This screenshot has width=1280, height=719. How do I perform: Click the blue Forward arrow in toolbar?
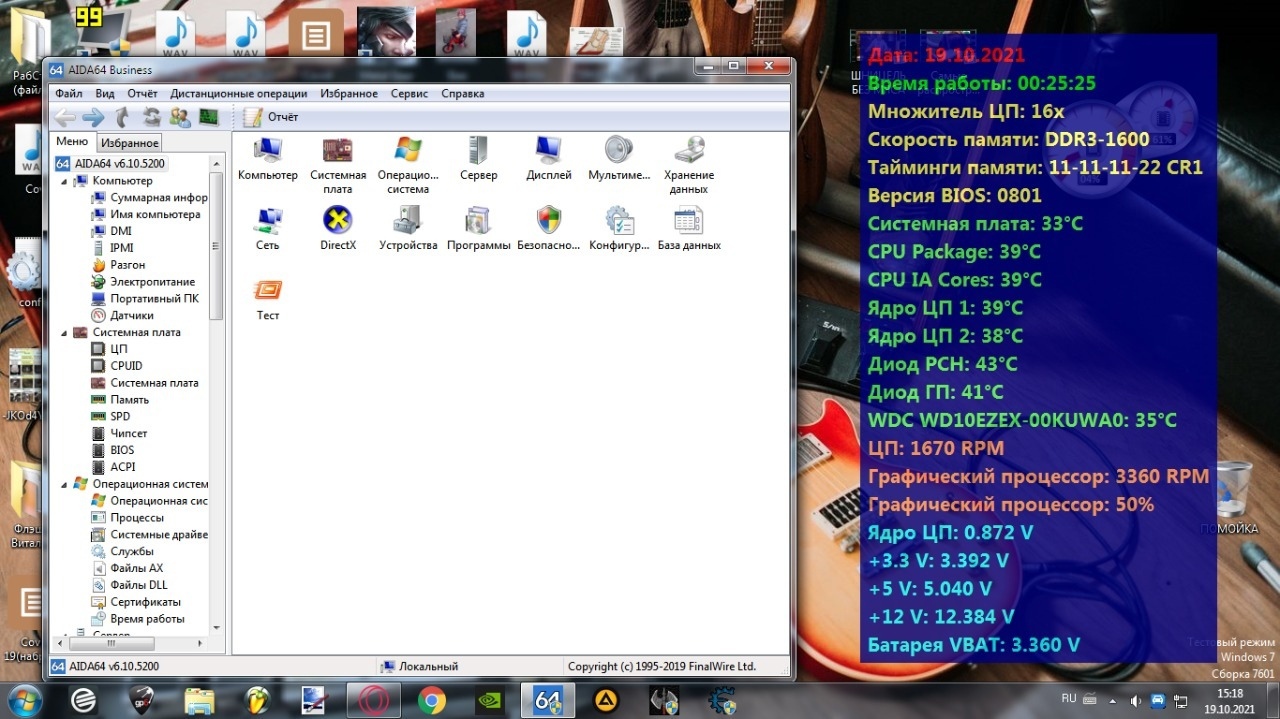click(x=93, y=117)
